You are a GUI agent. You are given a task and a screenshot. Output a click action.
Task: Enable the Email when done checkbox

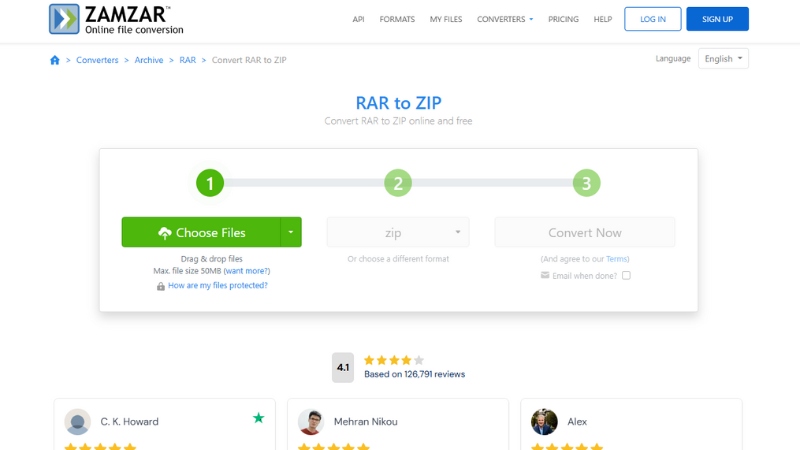[x=626, y=275]
